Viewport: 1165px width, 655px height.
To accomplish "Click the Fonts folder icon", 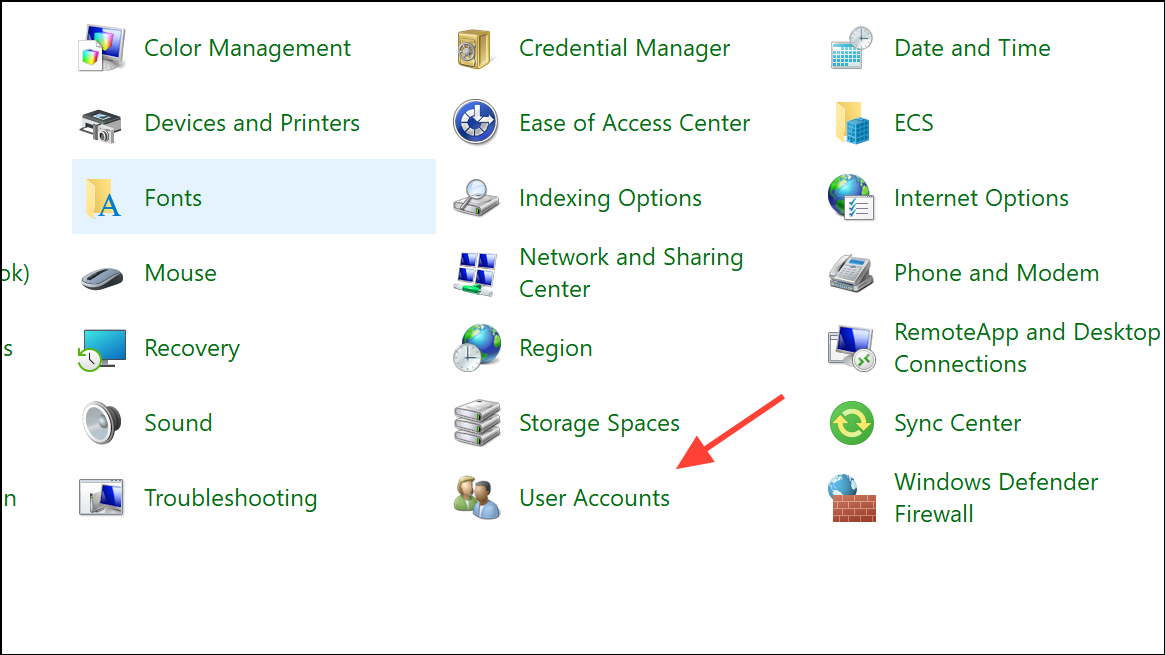I will (103, 198).
